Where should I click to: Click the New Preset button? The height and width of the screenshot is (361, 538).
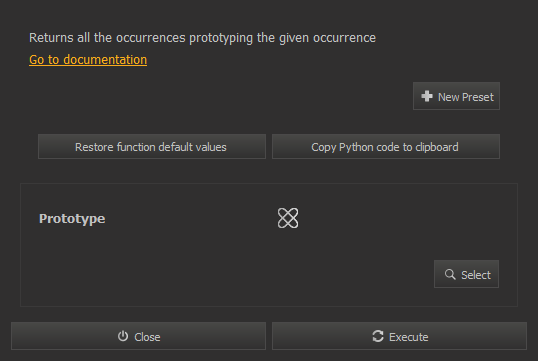(x=456, y=96)
